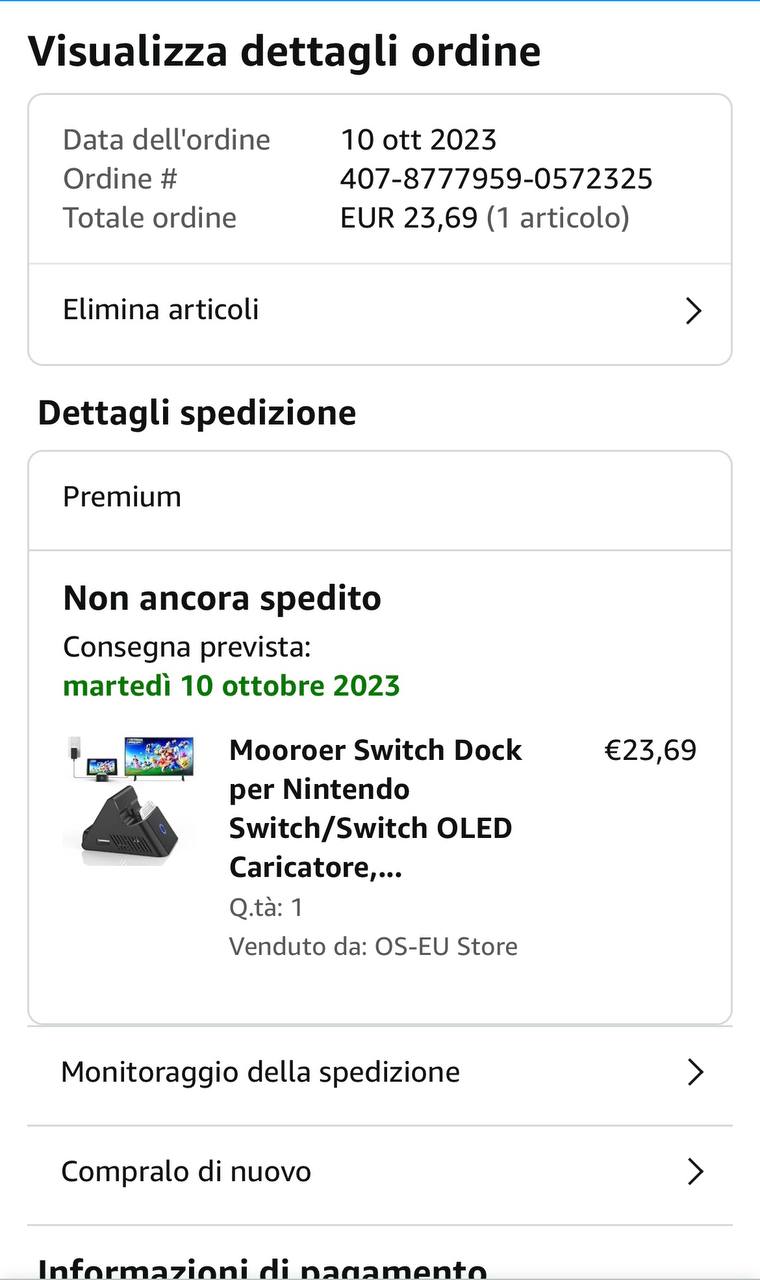Tap the arrow next to Monitoraggio della spedizione
The height and width of the screenshot is (1280, 760).
(695, 1073)
